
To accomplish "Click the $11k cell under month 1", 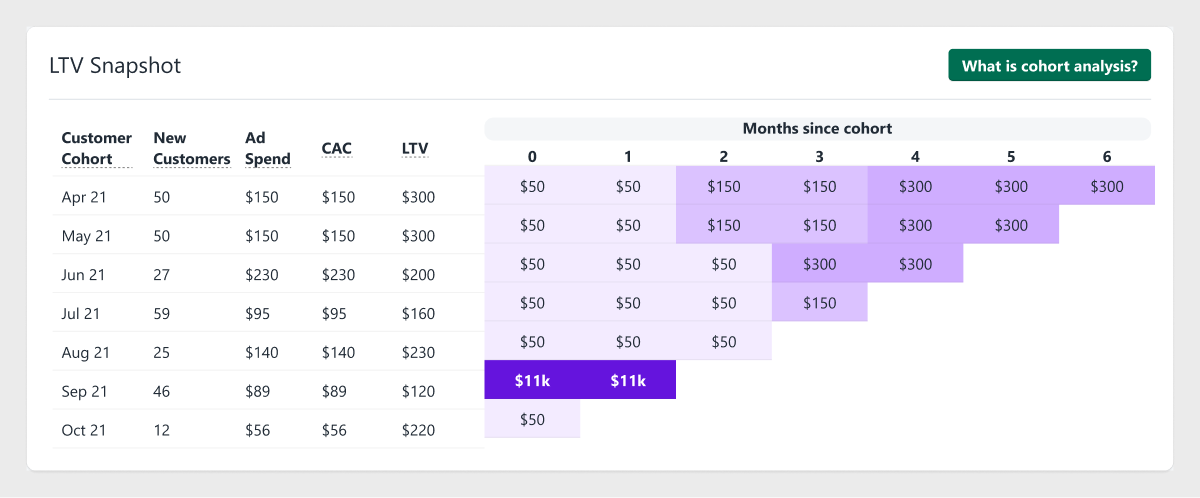I will point(628,380).
